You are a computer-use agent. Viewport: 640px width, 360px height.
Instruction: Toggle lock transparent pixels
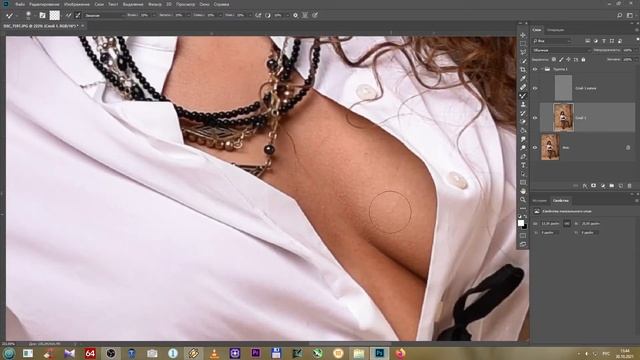pos(554,60)
